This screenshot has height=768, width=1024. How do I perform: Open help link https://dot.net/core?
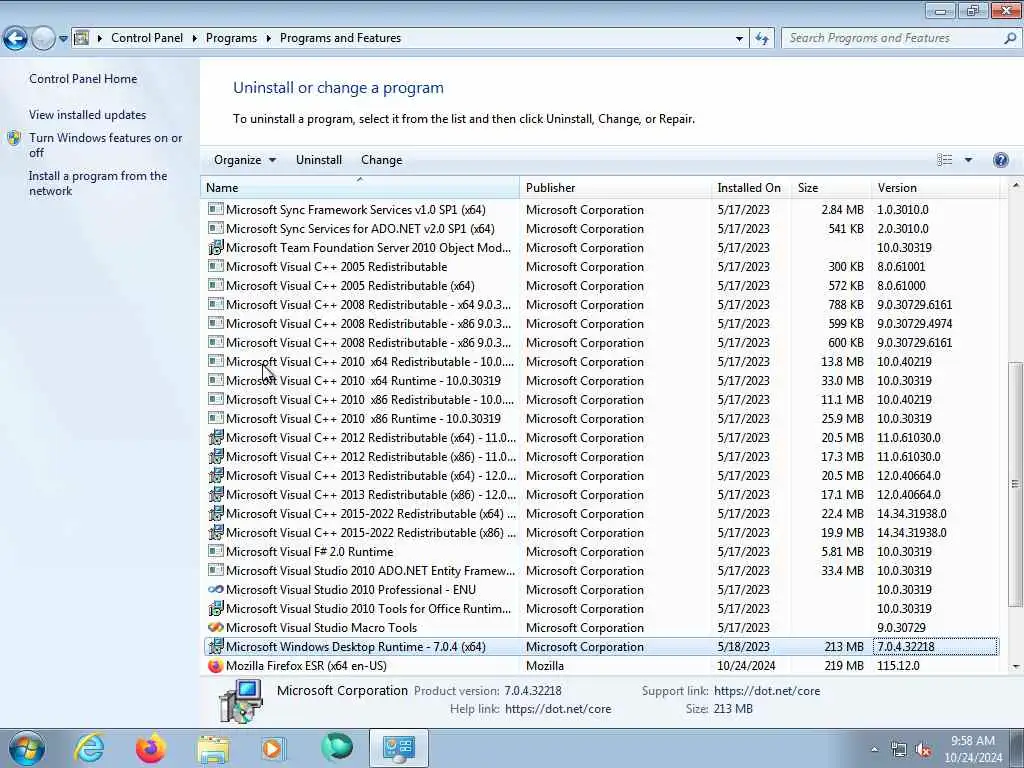point(558,709)
